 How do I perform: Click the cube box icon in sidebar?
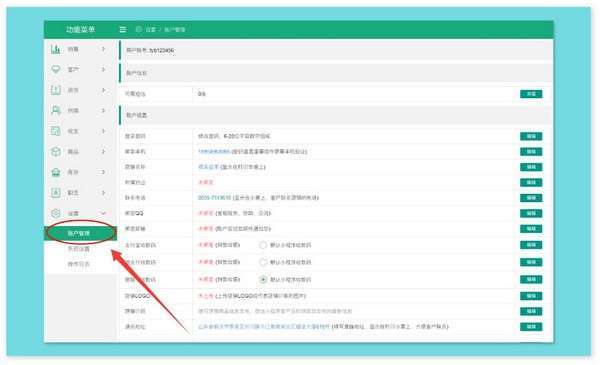pos(56,152)
